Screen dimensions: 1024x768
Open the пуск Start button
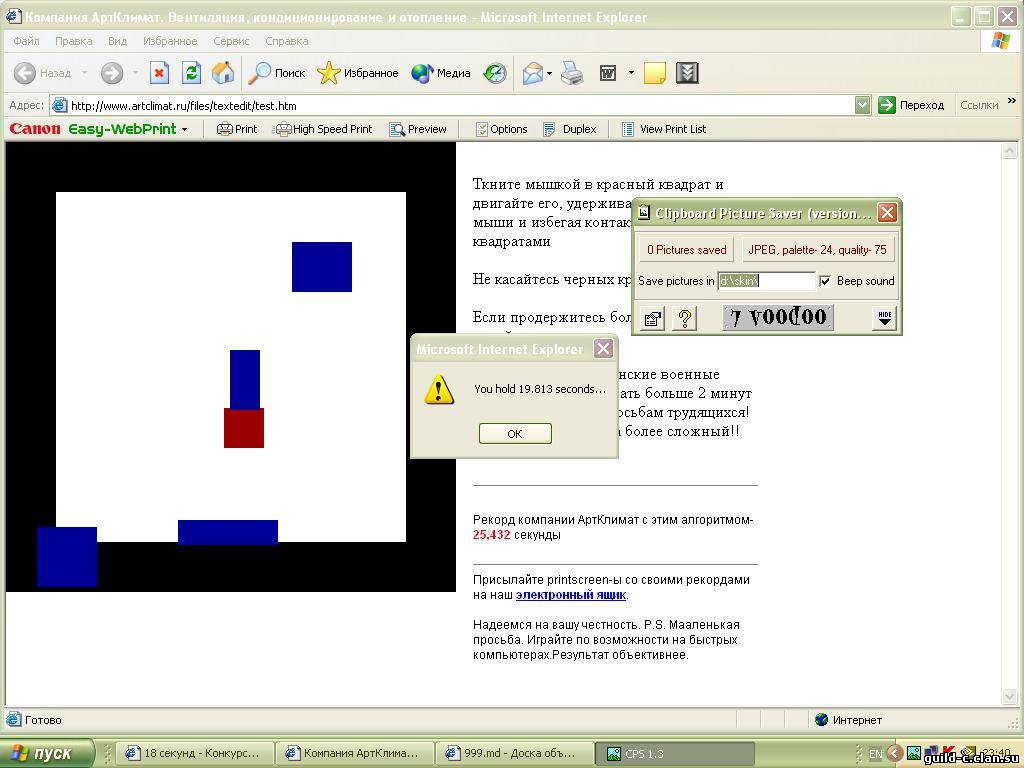tap(47, 754)
